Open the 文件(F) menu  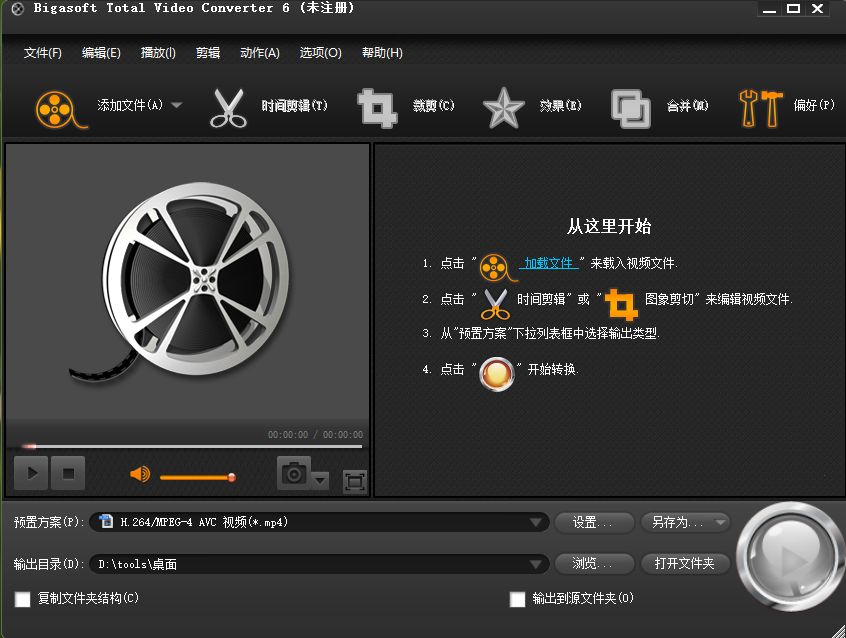coord(43,53)
